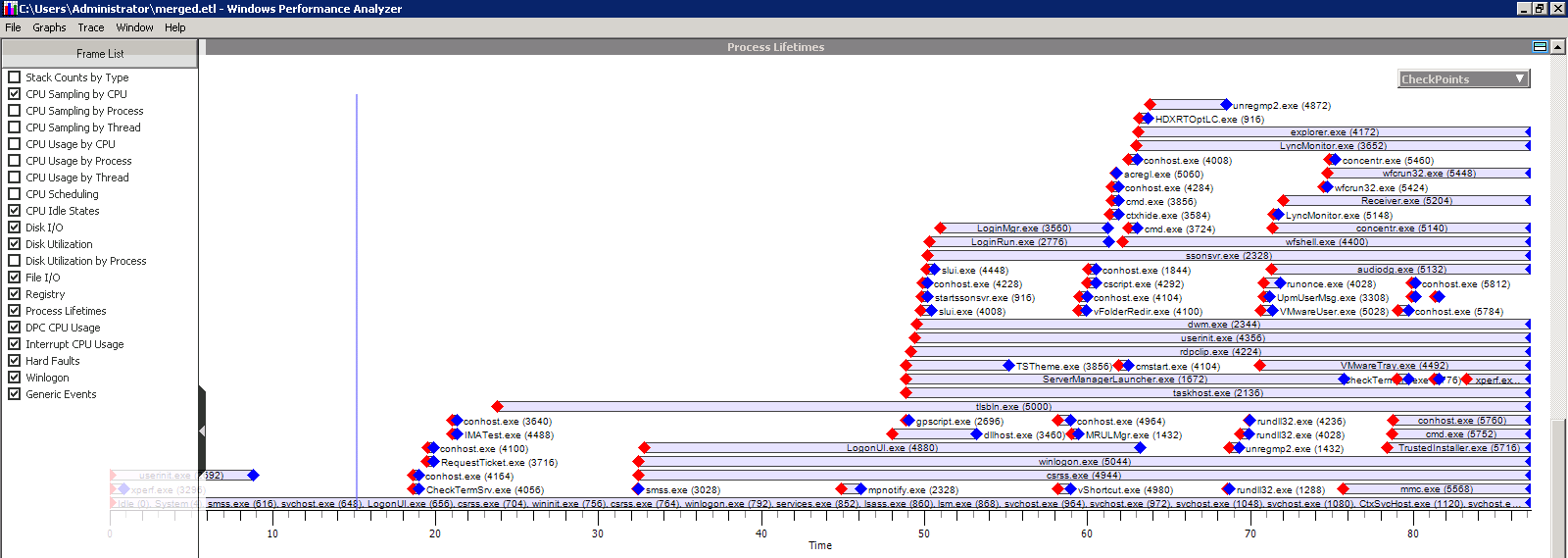Click blue end diamond of dllhost.exe (3460)
The width and height of the screenshot is (1568, 558).
[x=976, y=433]
